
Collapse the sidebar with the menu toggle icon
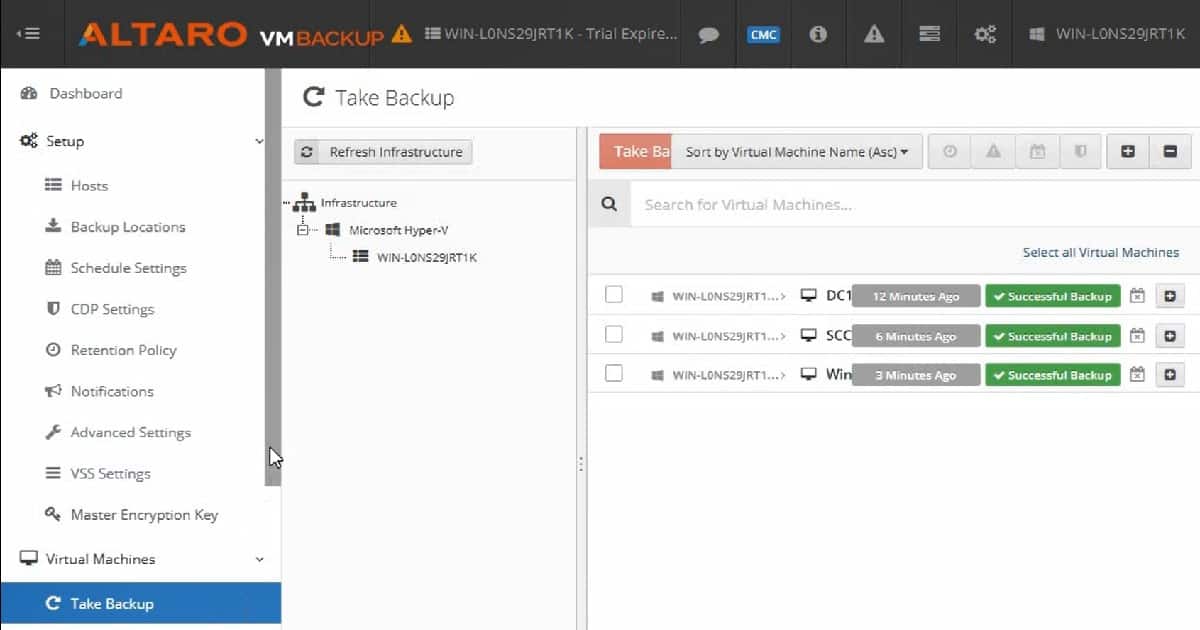[28, 34]
